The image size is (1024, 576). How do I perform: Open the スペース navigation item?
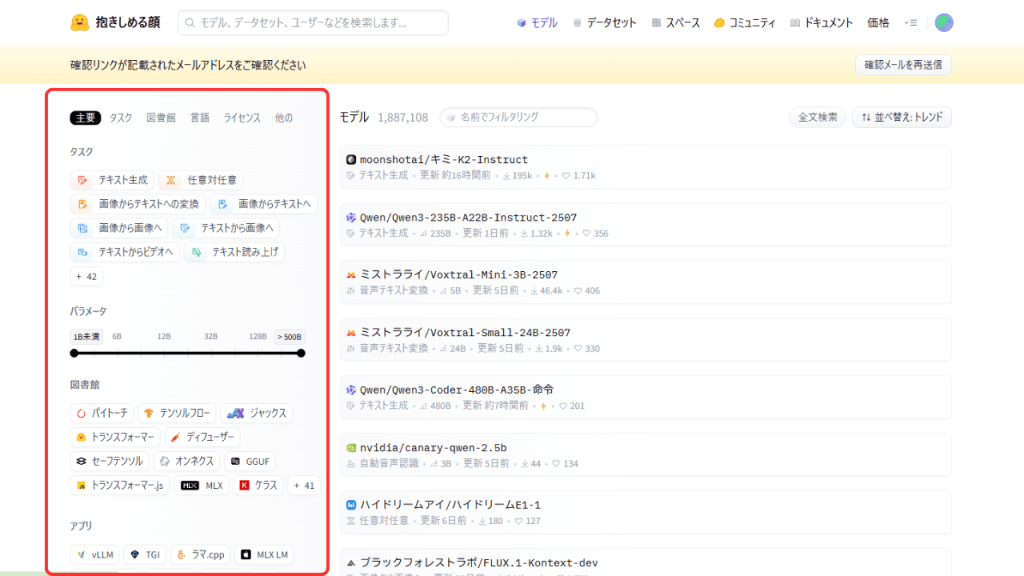pos(675,23)
